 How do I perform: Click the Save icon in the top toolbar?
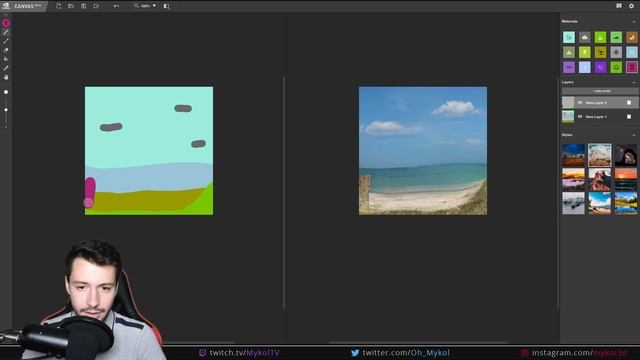[x=84, y=6]
